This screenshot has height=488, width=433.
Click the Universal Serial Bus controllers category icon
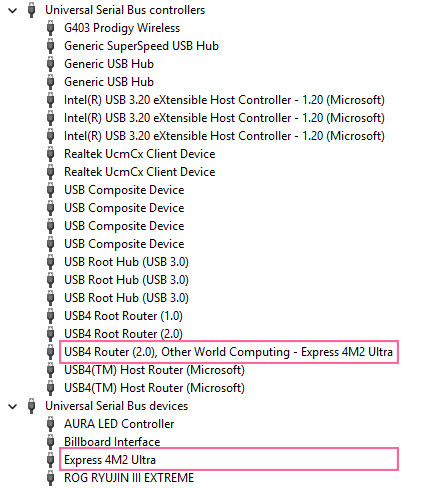31,10
